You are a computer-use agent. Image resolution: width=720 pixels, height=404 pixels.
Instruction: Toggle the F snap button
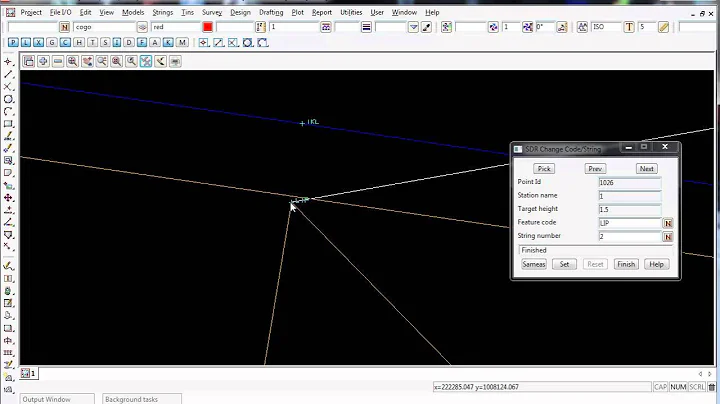coord(142,43)
